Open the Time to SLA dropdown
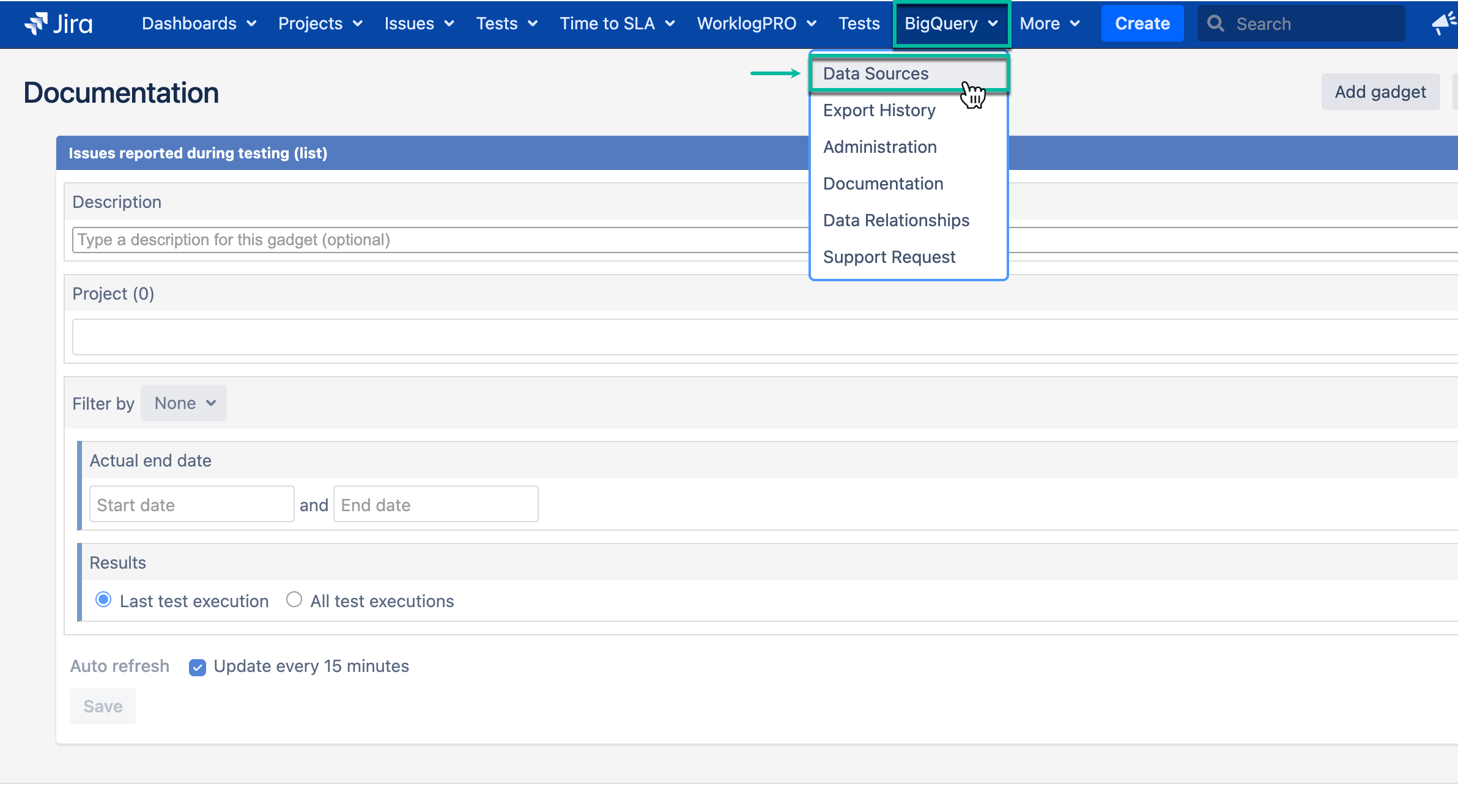This screenshot has height=812, width=1458. (617, 23)
